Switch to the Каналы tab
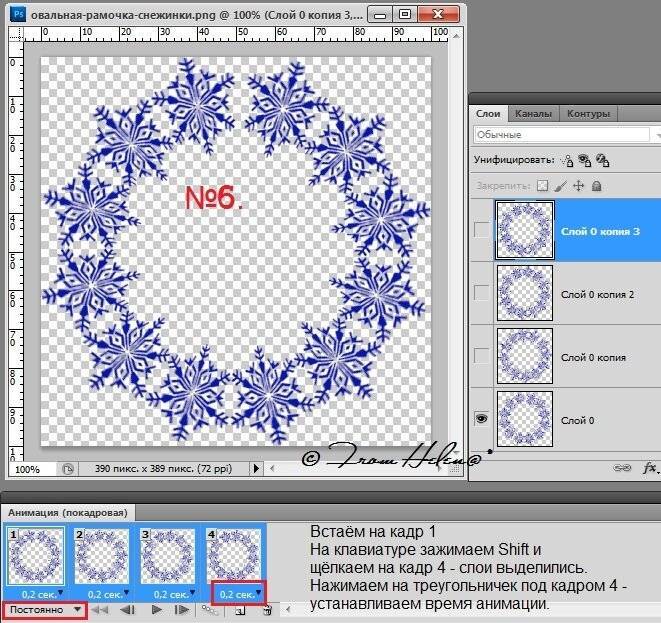Viewport: 661px width, 623px height. coord(533,113)
